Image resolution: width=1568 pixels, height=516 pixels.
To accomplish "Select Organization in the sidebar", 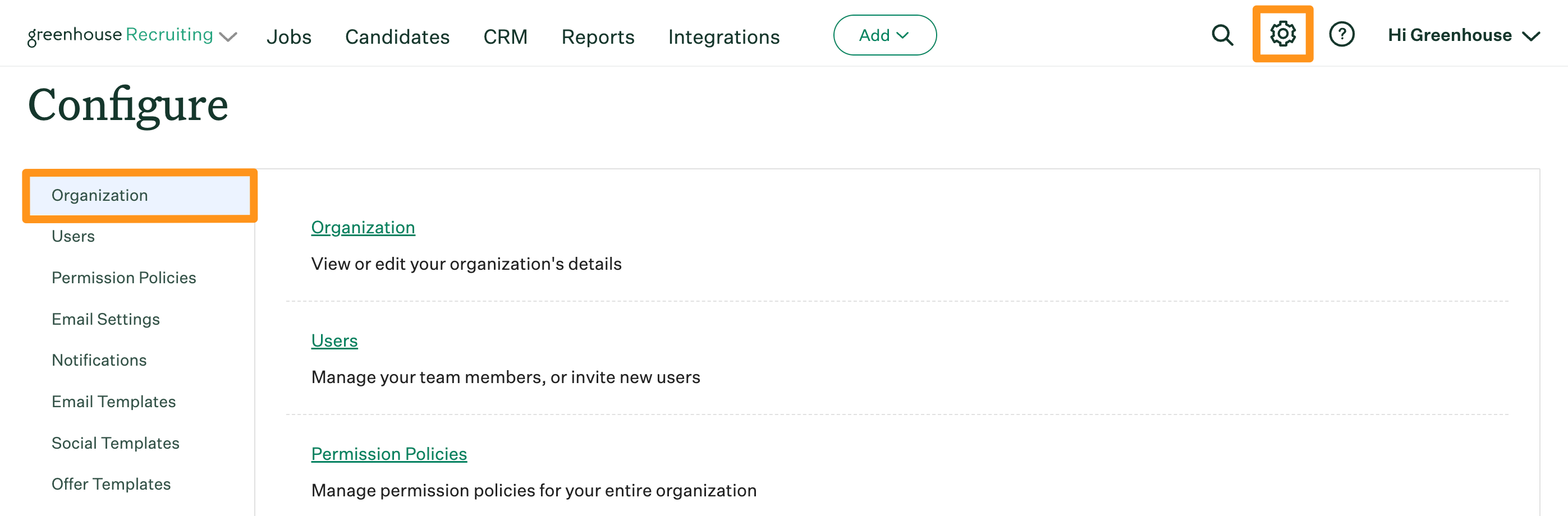I will point(100,195).
